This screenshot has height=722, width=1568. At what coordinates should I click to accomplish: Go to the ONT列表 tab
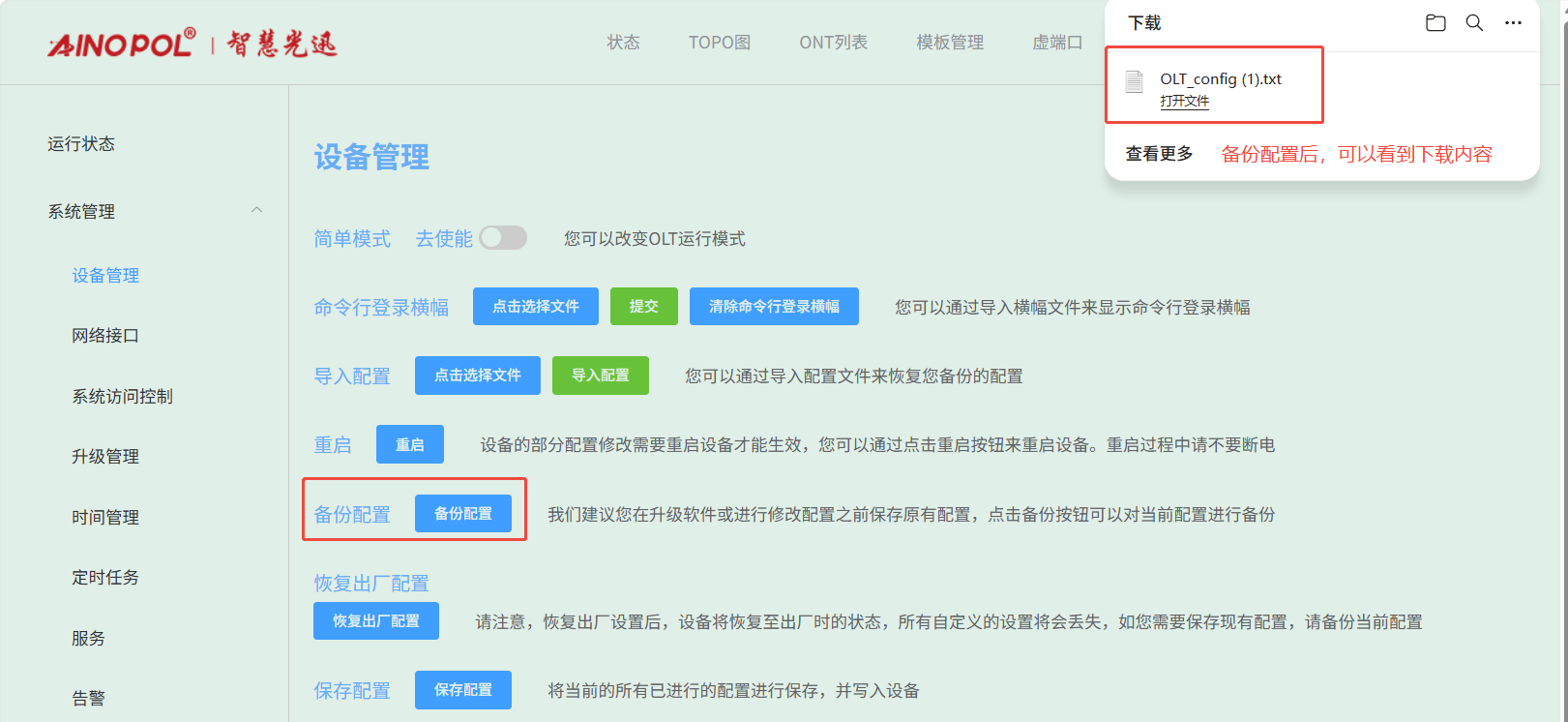[833, 43]
